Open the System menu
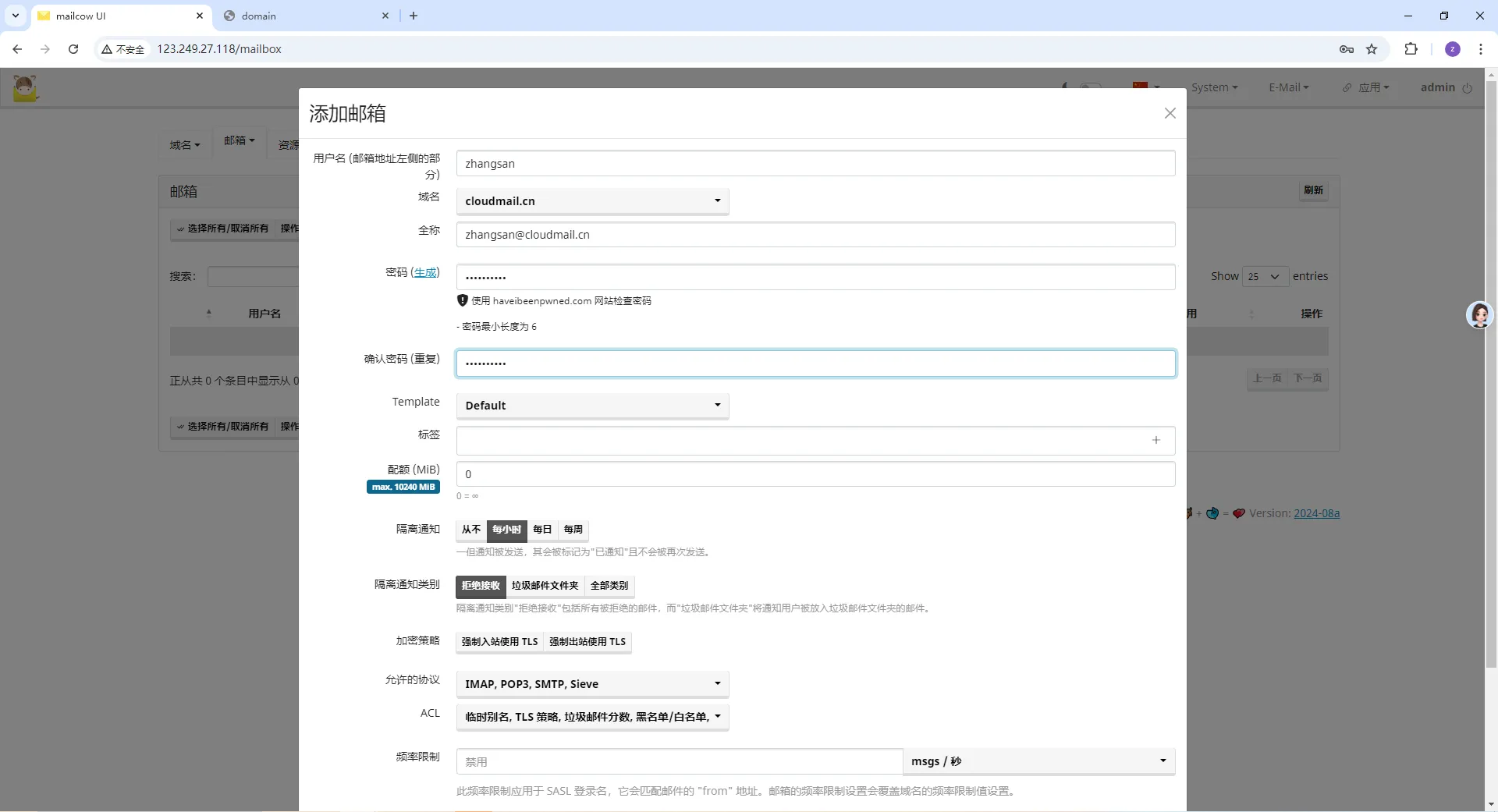 click(1215, 87)
